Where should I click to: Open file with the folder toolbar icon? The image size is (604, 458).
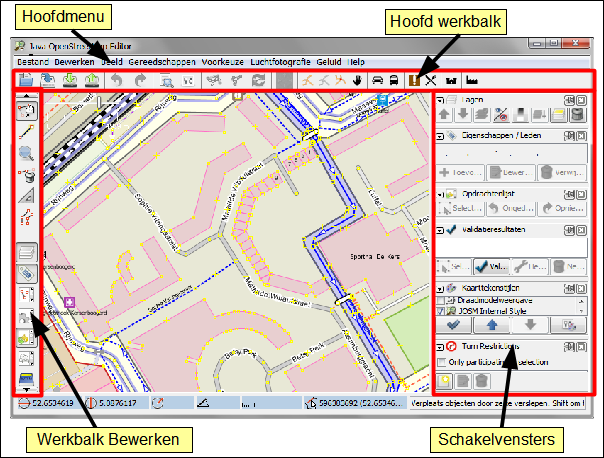click(25, 80)
